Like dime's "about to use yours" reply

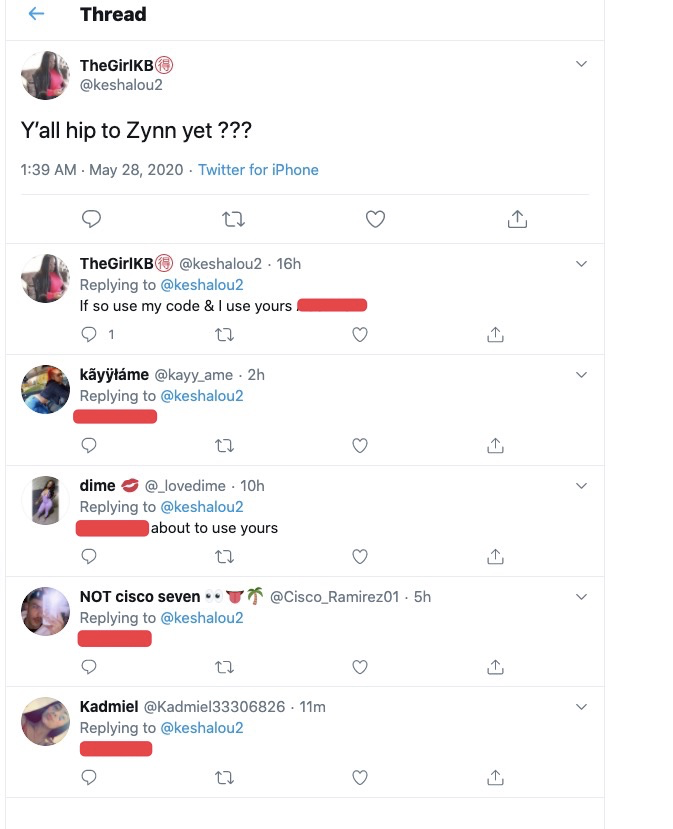[360, 556]
